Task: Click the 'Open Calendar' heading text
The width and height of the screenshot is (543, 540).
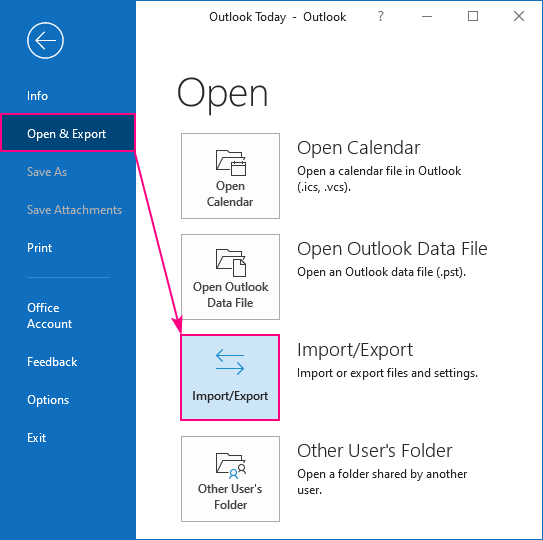Action: [358, 148]
